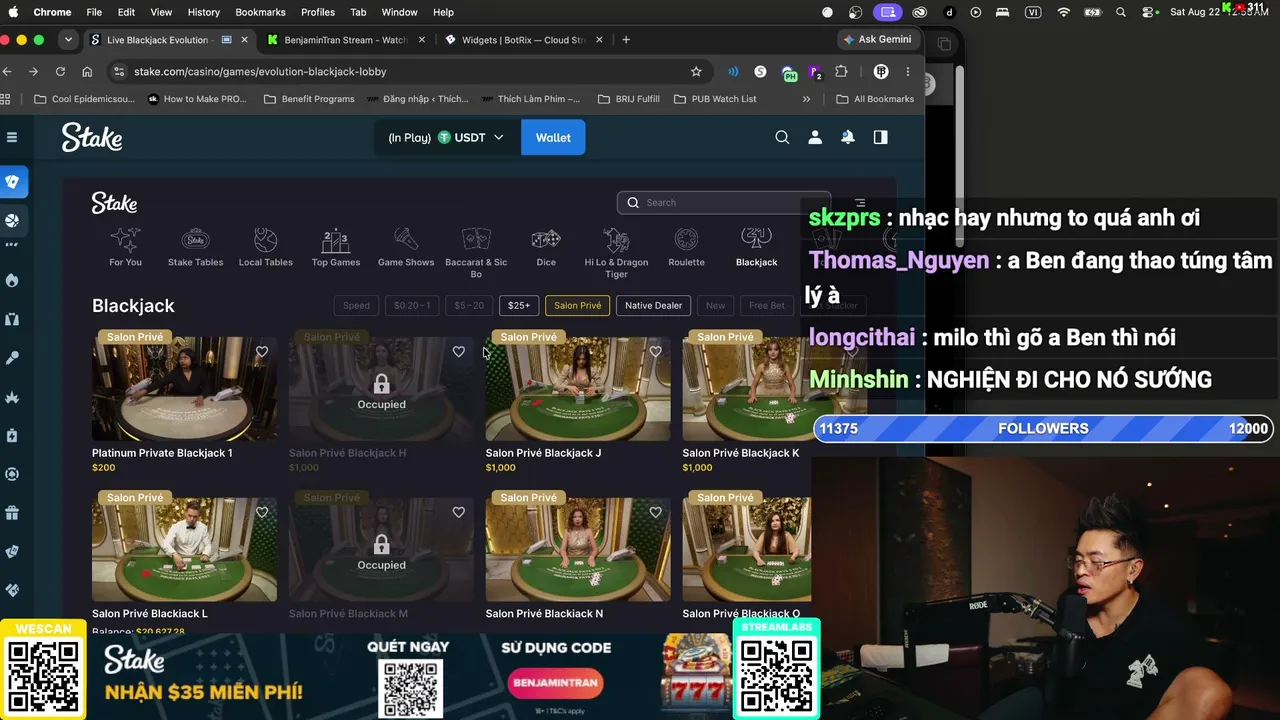Viewport: 1280px width, 720px height.
Task: Favorite Salon Privé Blackjack N table
Action: pyautogui.click(x=655, y=513)
